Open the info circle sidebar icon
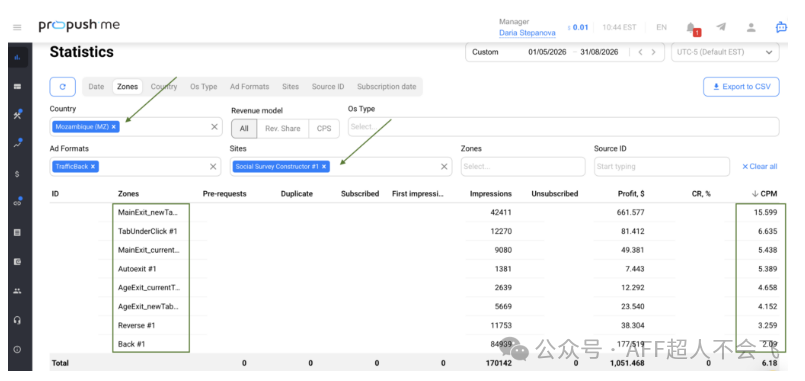 click(x=17, y=349)
